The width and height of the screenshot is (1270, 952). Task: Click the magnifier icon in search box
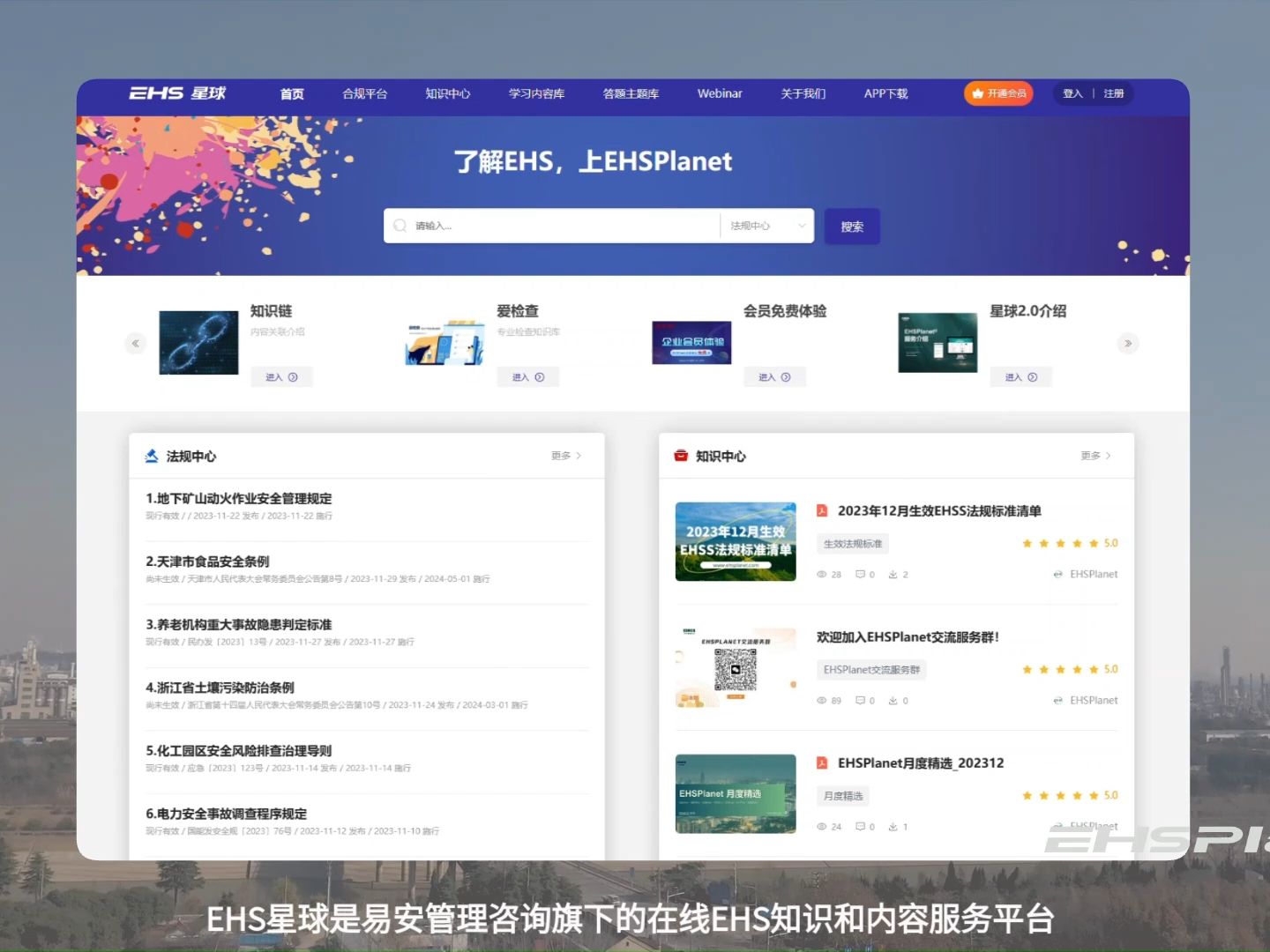click(x=400, y=226)
